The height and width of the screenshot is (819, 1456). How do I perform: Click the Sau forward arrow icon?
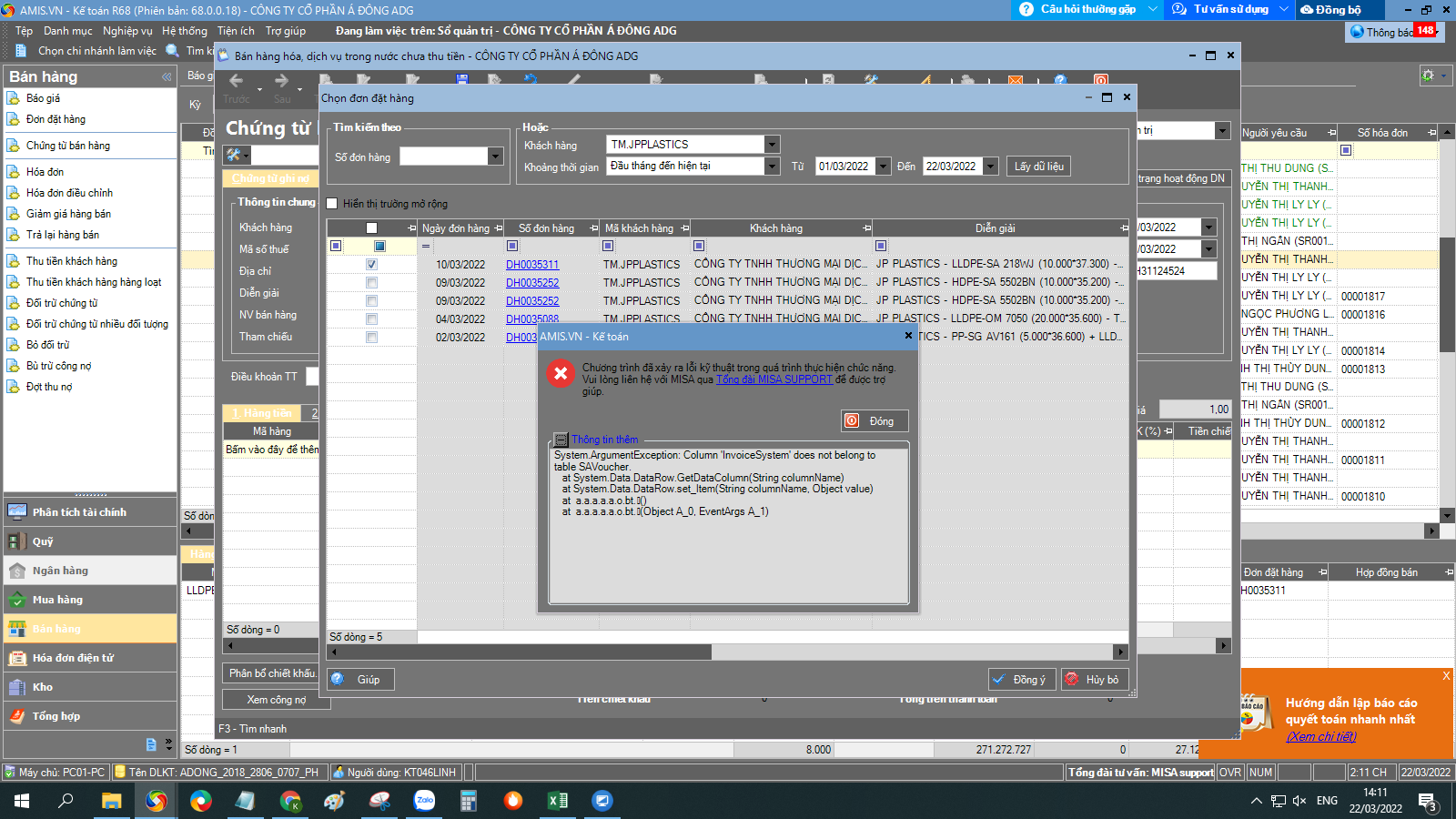pos(282,81)
